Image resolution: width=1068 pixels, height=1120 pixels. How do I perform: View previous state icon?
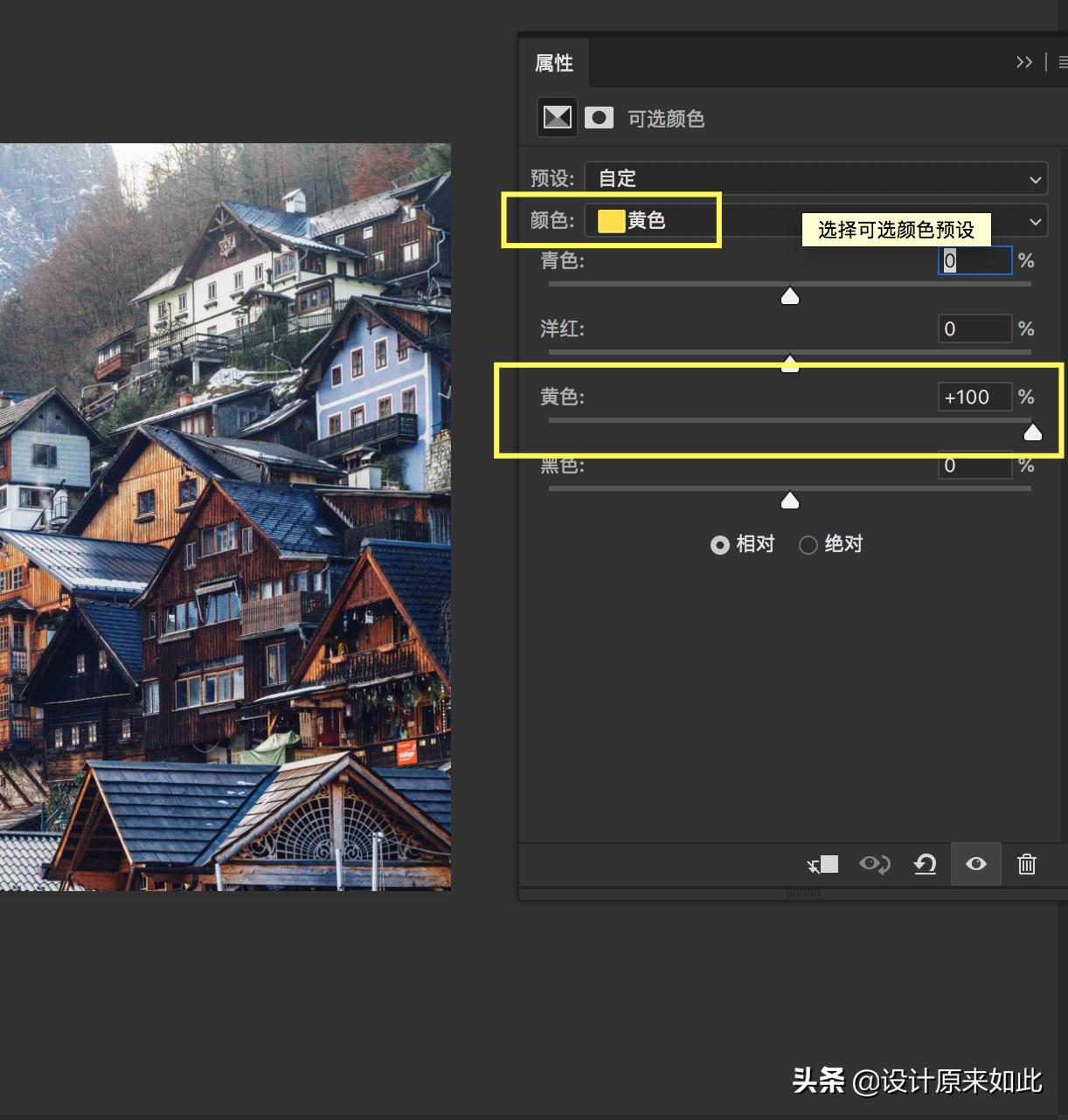875,864
